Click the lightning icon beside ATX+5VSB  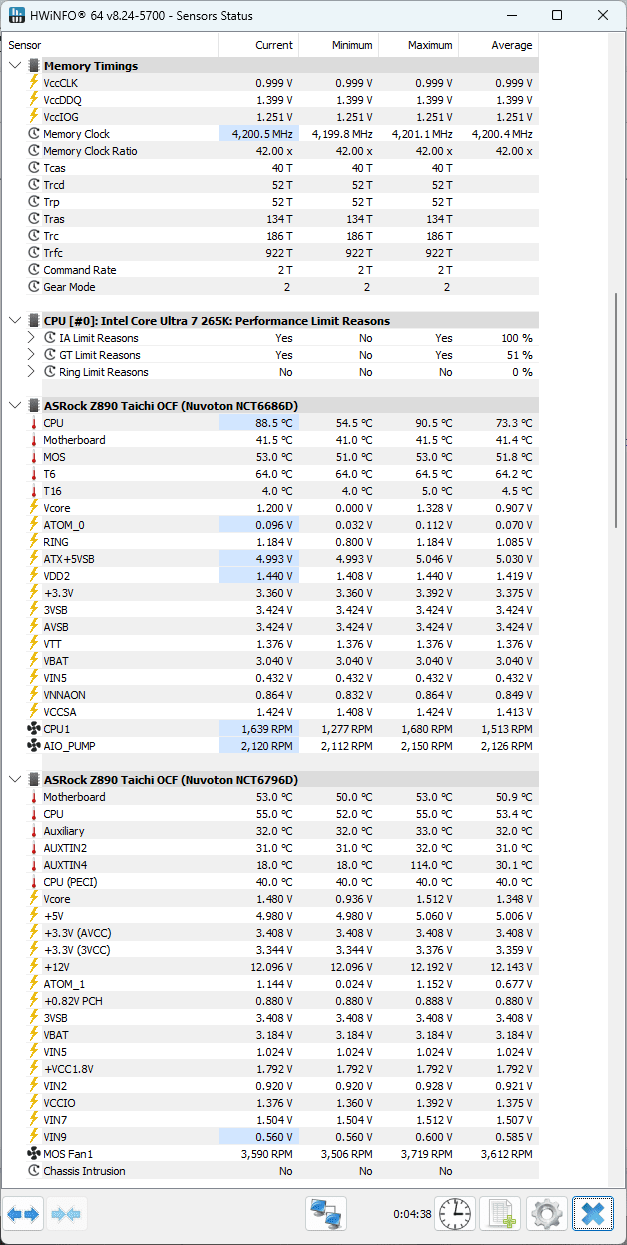pos(34,559)
